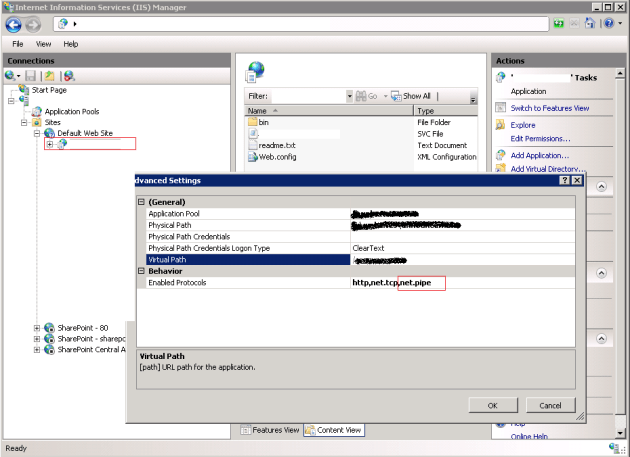The width and height of the screenshot is (630, 457).
Task: Select the Start Page tree item
Action: pyautogui.click(x=49, y=90)
